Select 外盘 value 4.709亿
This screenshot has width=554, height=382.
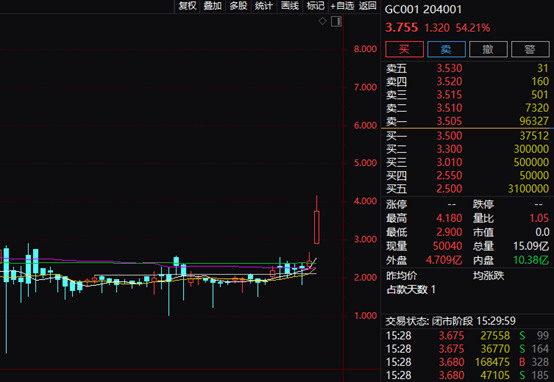click(444, 260)
